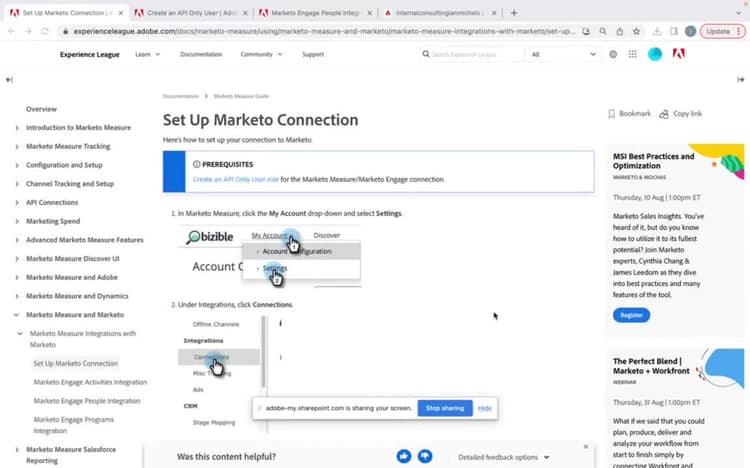Click the thumbs down feedback icon
750x468 pixels.
(x=425, y=456)
